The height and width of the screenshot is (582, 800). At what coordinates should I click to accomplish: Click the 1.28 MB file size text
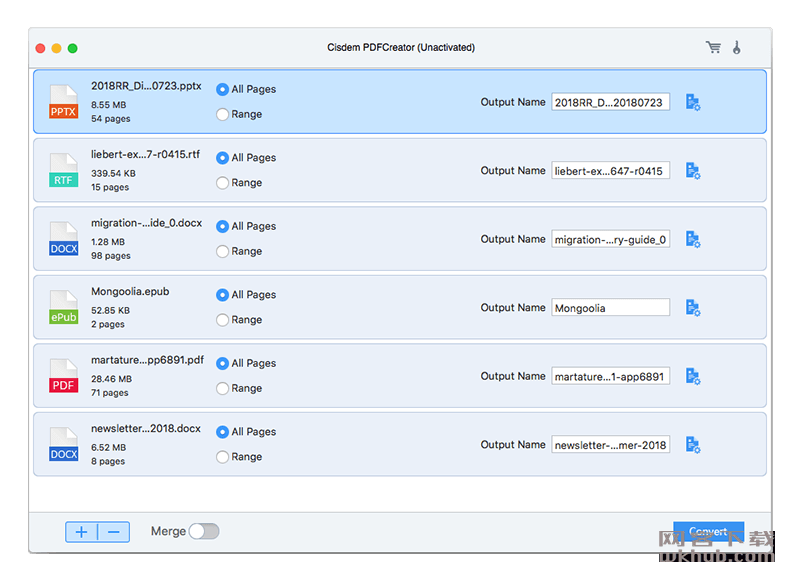point(108,242)
